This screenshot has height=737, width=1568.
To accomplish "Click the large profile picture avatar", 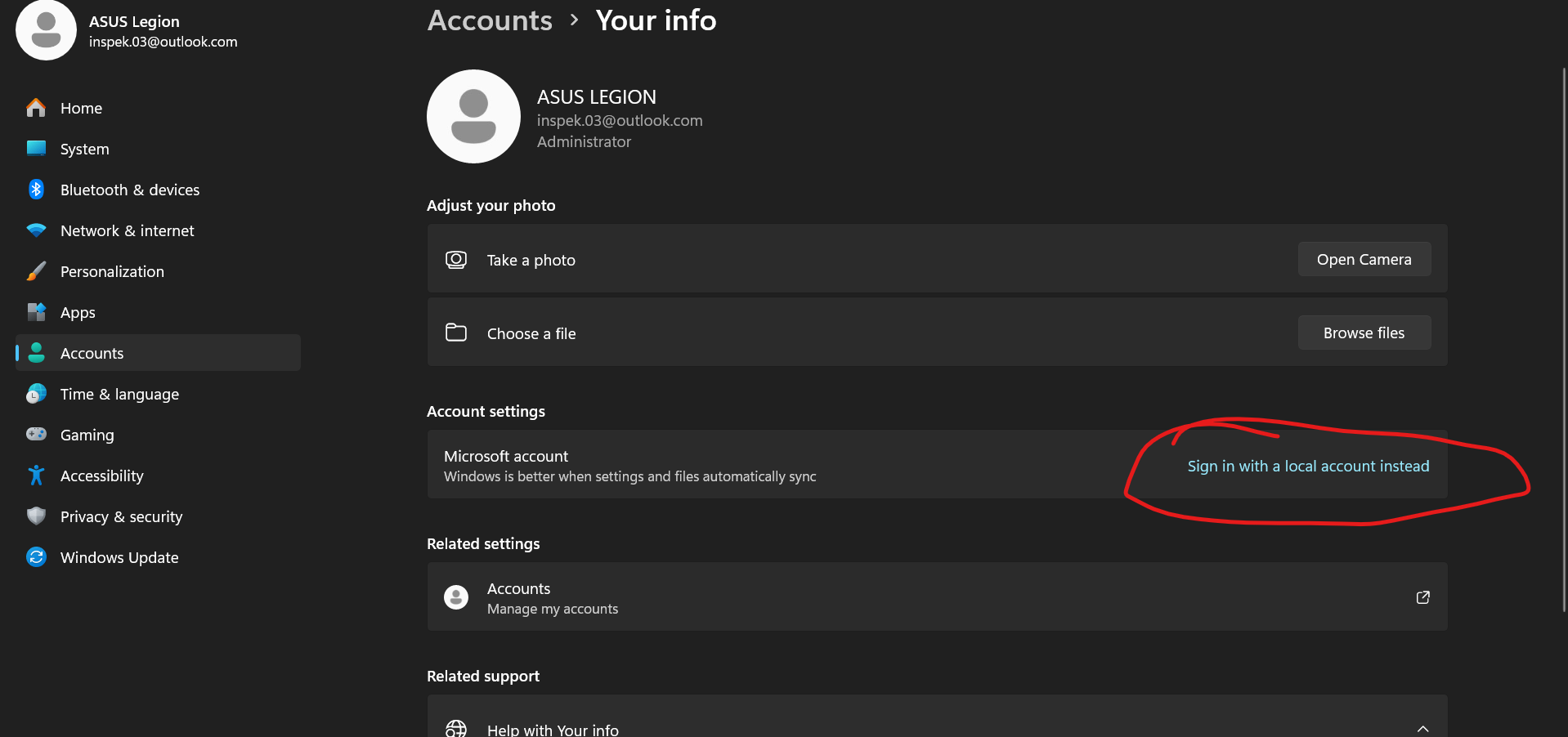I will point(473,116).
